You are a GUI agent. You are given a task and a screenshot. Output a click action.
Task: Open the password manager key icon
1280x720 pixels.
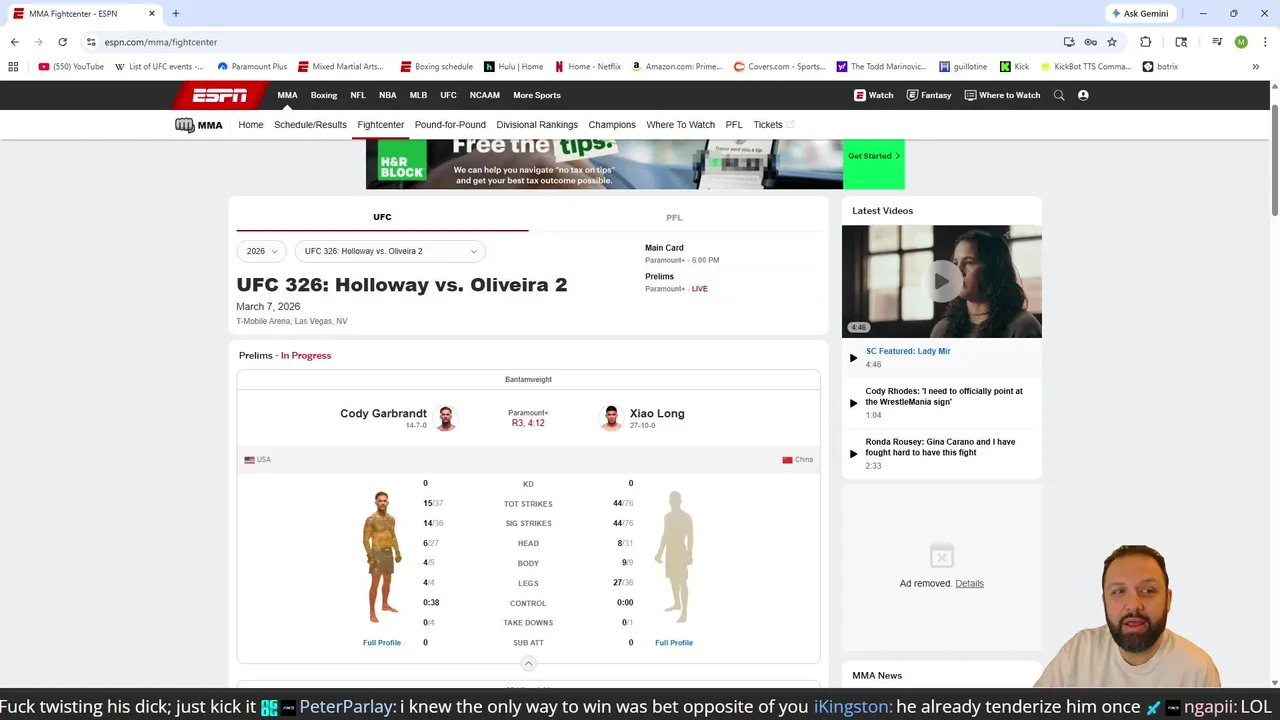coord(1090,42)
